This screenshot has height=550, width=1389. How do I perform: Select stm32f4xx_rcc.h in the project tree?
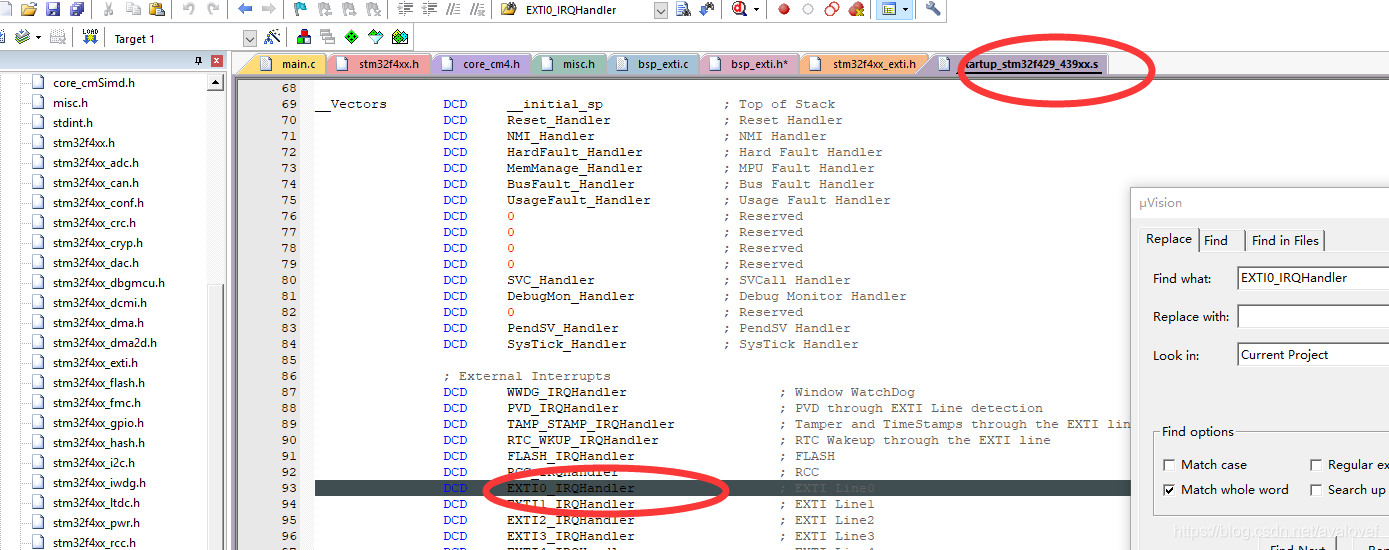click(93, 543)
